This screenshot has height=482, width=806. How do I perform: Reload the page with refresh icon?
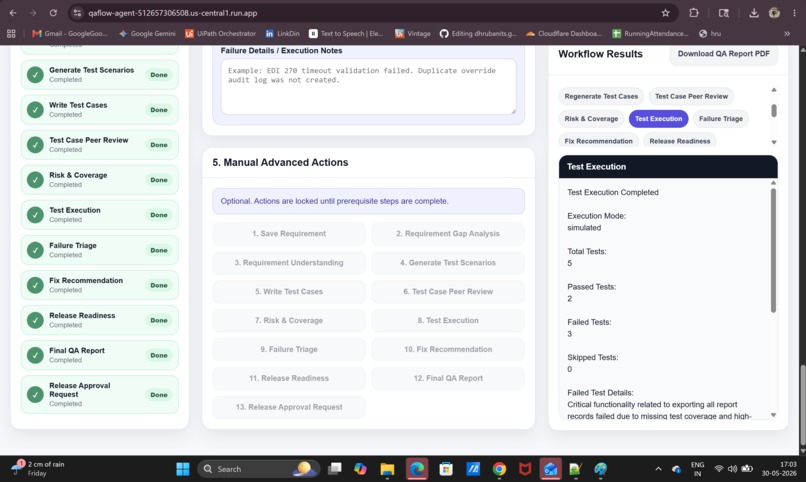53,13
